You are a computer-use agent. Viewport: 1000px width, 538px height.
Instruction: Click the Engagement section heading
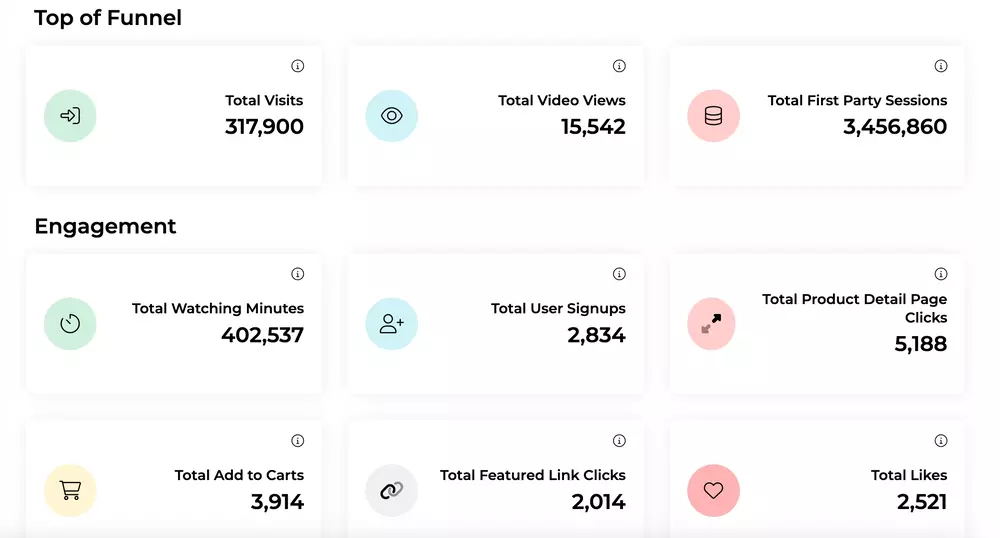click(x=105, y=227)
